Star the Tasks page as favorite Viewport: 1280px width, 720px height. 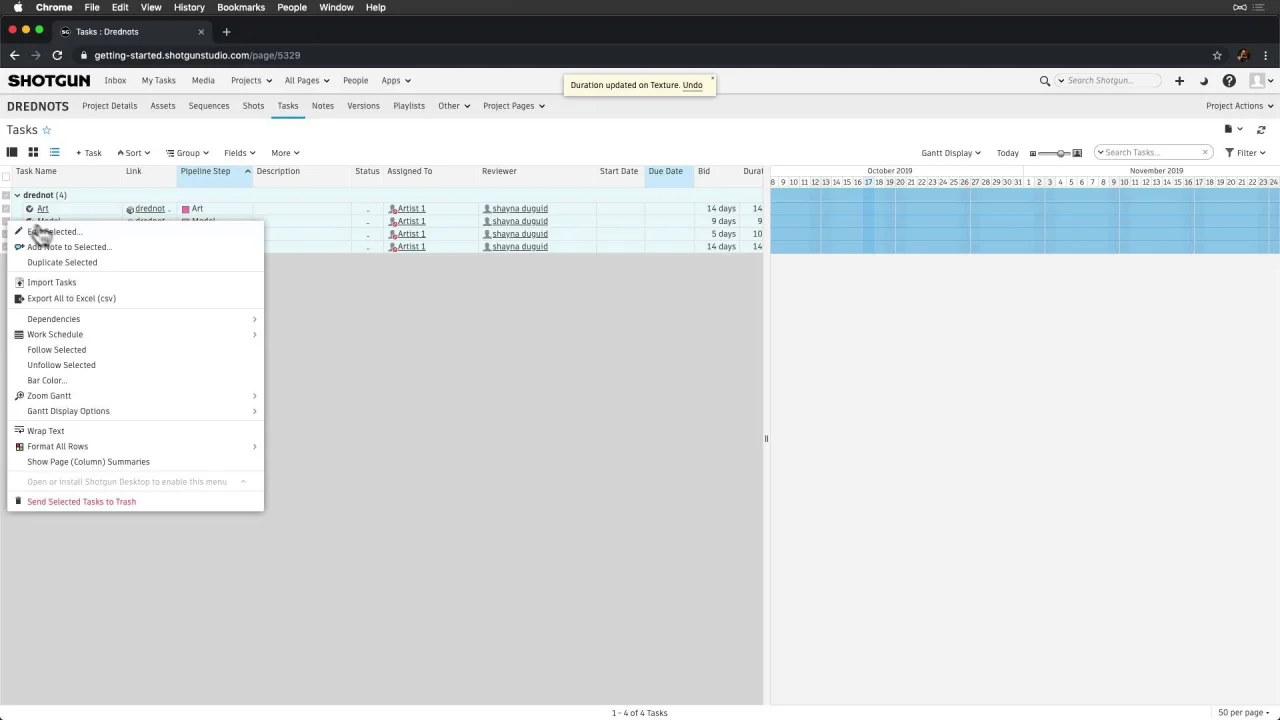[46, 130]
